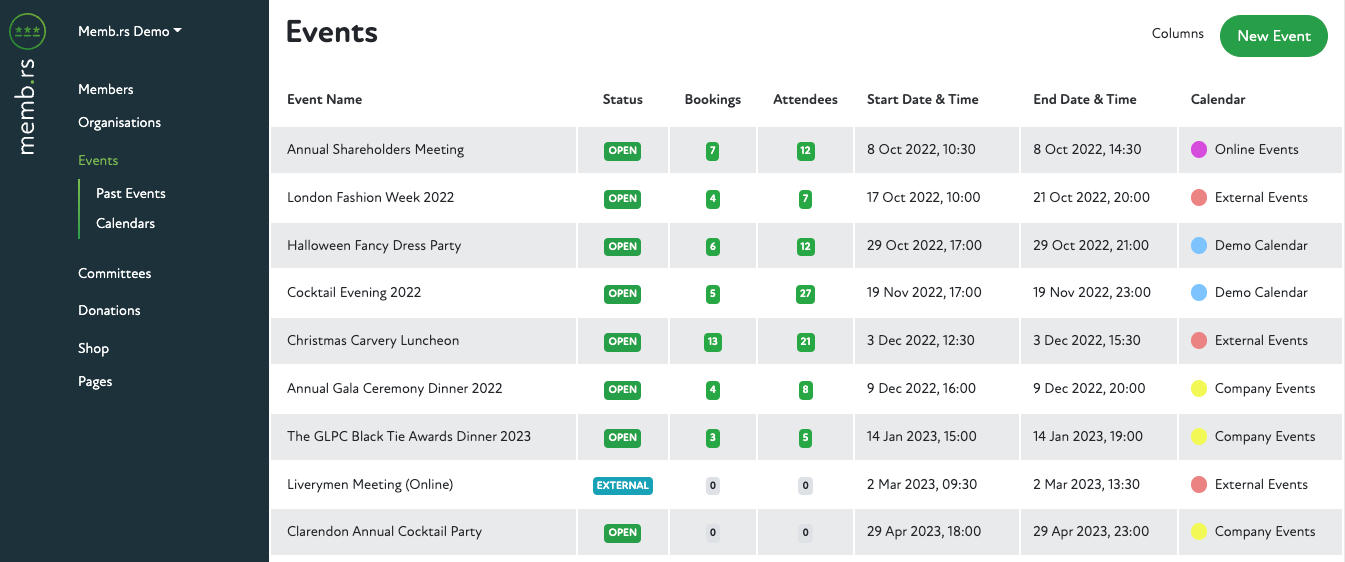Select Past Events submenu item
The height and width of the screenshot is (562, 1345).
(130, 194)
